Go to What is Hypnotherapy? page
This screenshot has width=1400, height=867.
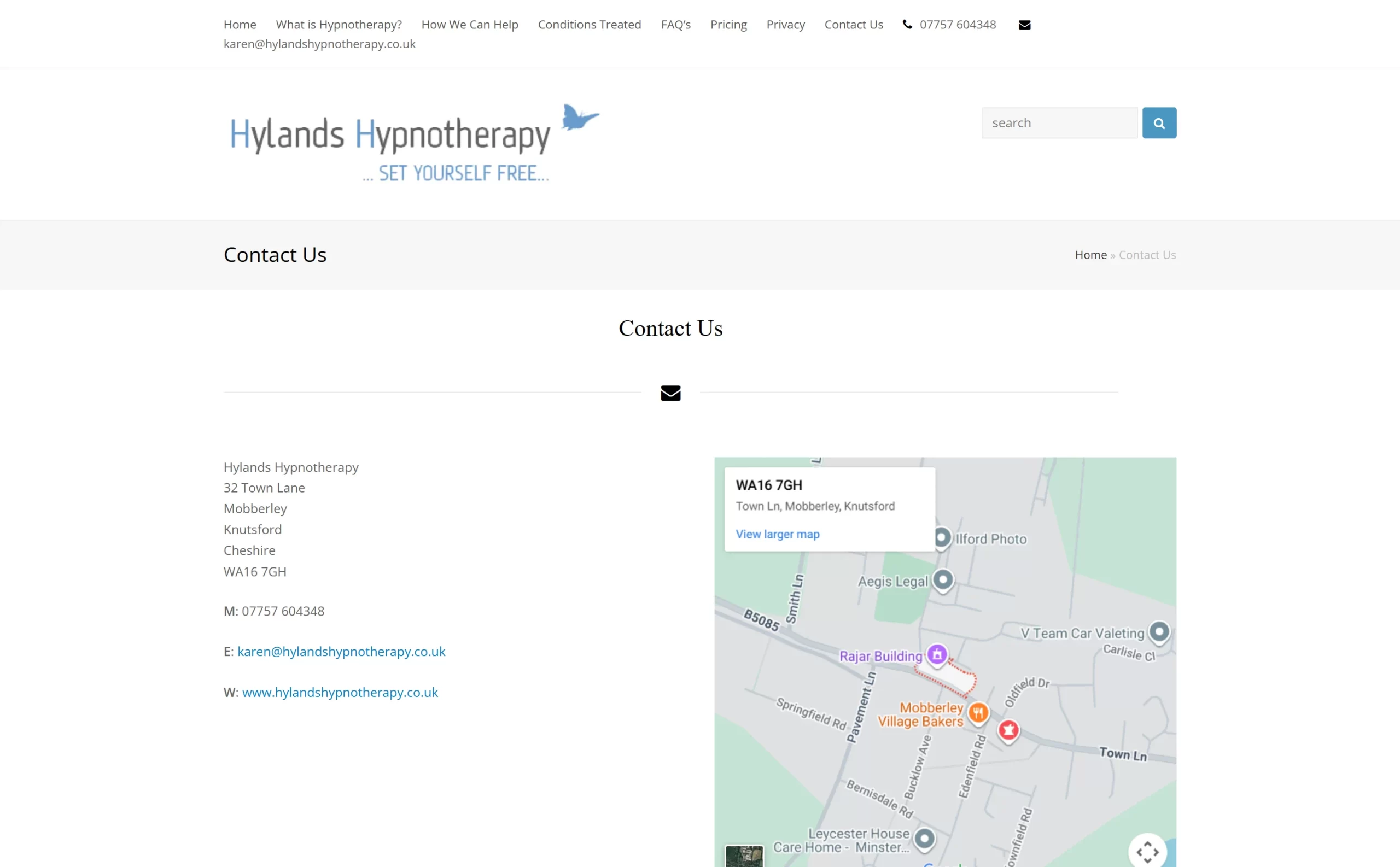[x=339, y=25]
